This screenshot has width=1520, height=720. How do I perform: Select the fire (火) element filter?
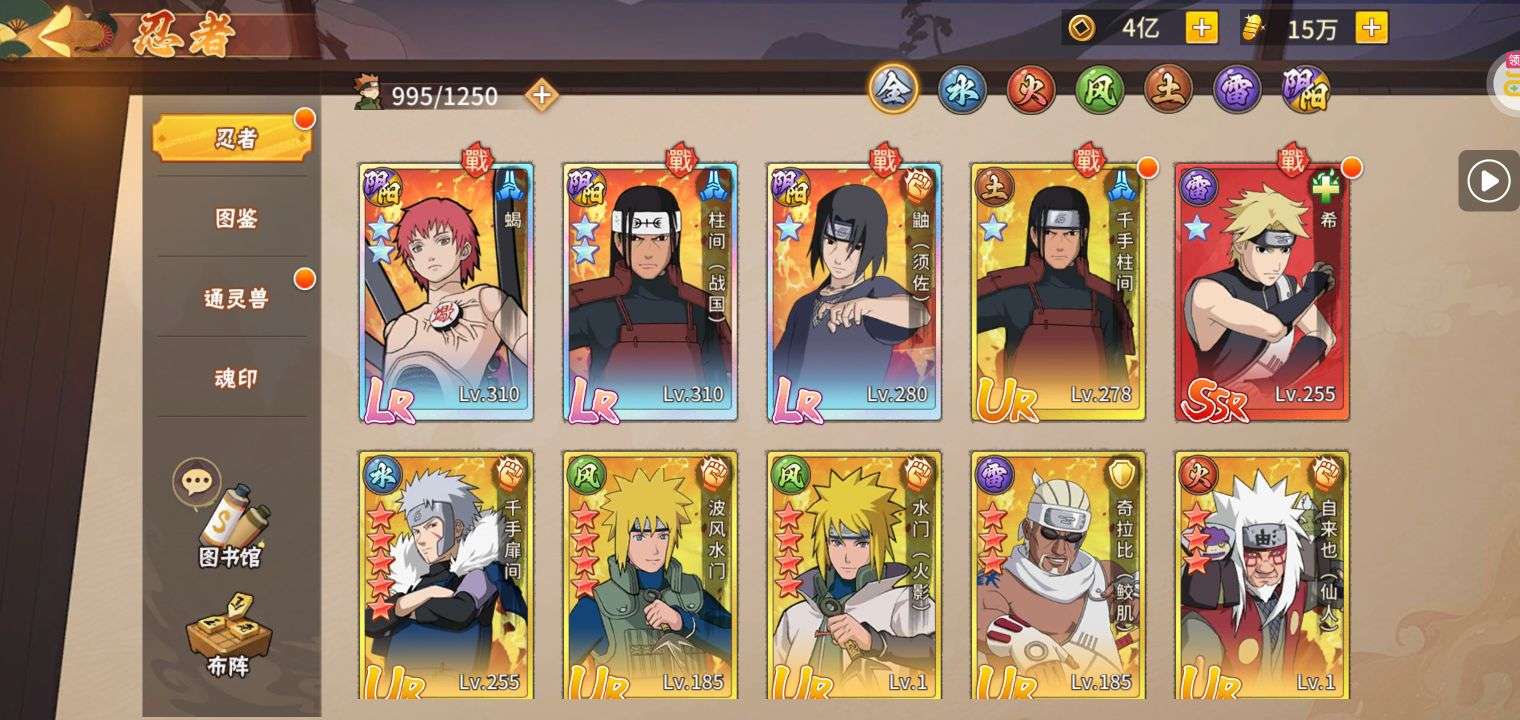point(1031,91)
